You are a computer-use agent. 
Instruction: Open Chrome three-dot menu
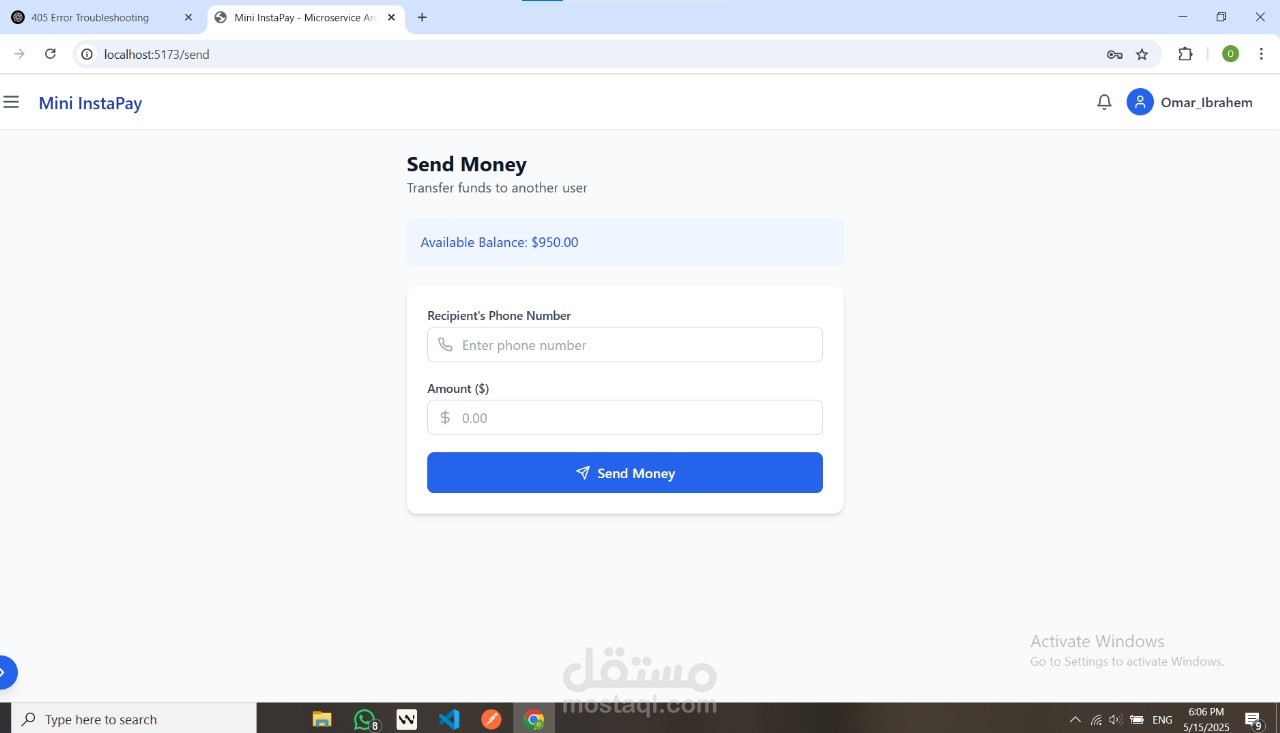click(x=1261, y=54)
